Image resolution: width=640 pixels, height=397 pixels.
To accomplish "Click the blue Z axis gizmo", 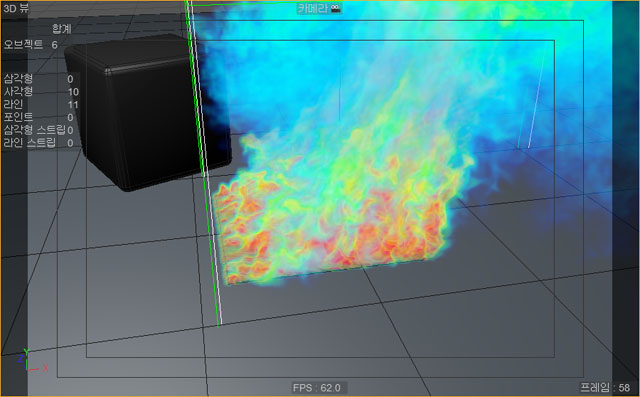I will click(x=20, y=359).
